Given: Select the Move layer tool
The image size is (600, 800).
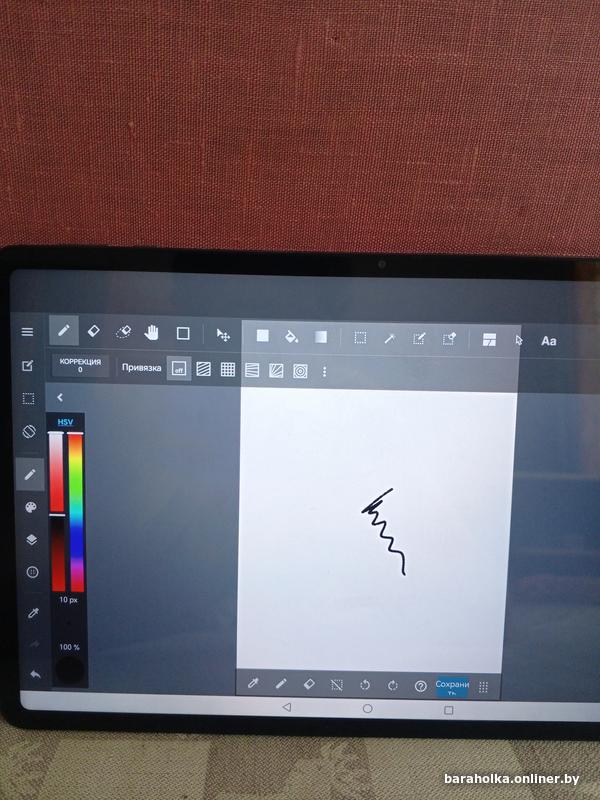Looking at the screenshot, I should pos(223,335).
